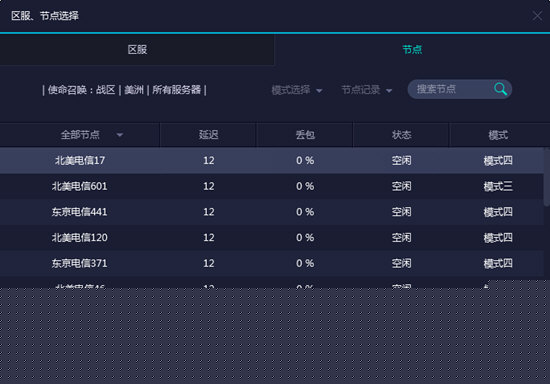The width and height of the screenshot is (550, 384).
Task: Select node 东京电信371
Action: [272, 263]
